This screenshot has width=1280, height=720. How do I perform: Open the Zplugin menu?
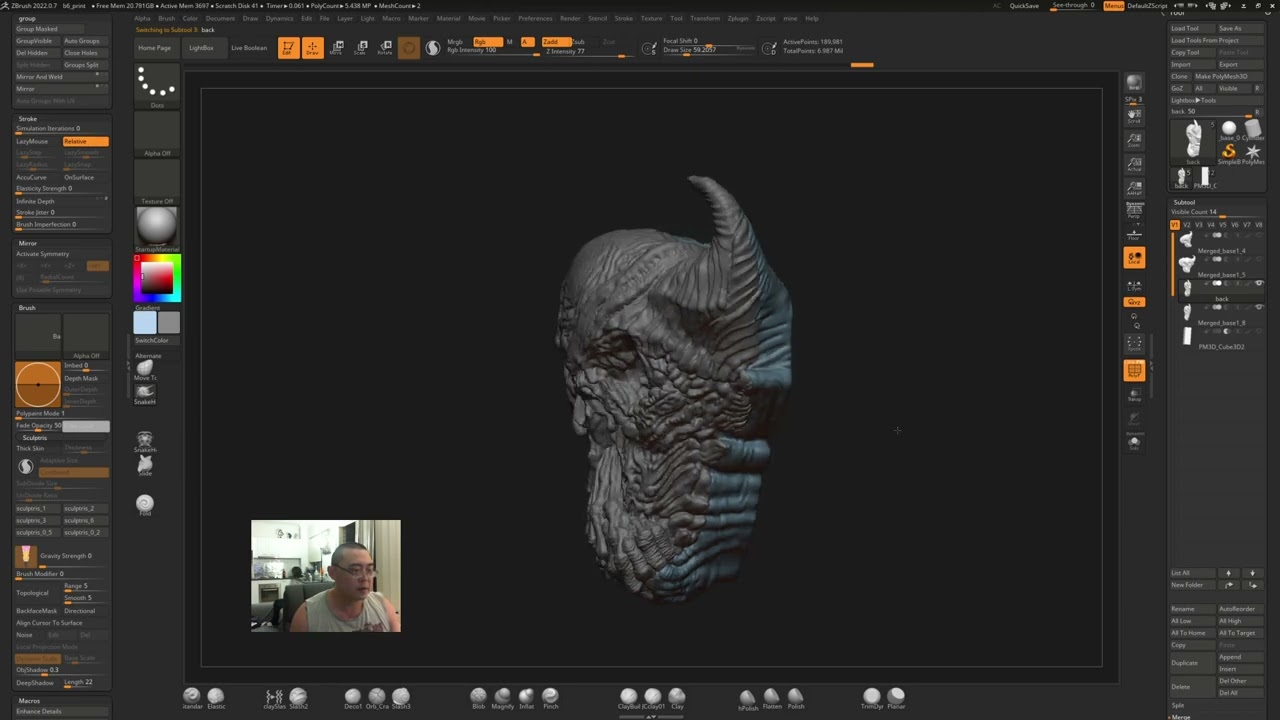tap(738, 18)
